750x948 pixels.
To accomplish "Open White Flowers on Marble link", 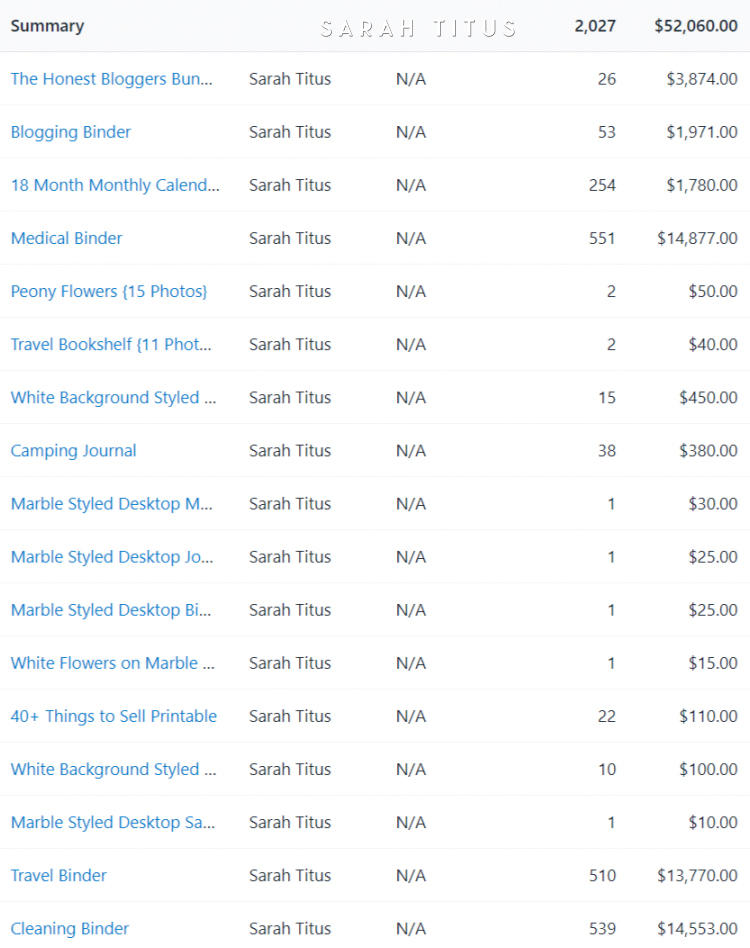I will [x=113, y=663].
